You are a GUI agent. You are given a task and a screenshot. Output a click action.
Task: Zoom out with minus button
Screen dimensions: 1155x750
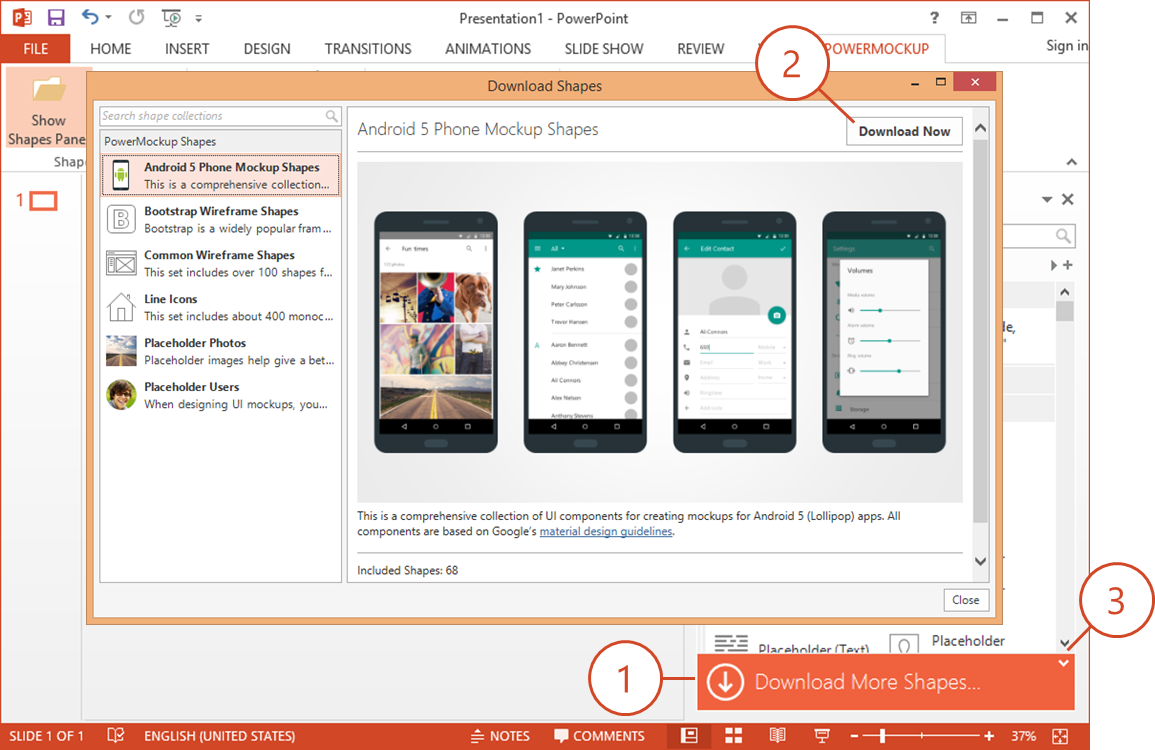coord(854,735)
